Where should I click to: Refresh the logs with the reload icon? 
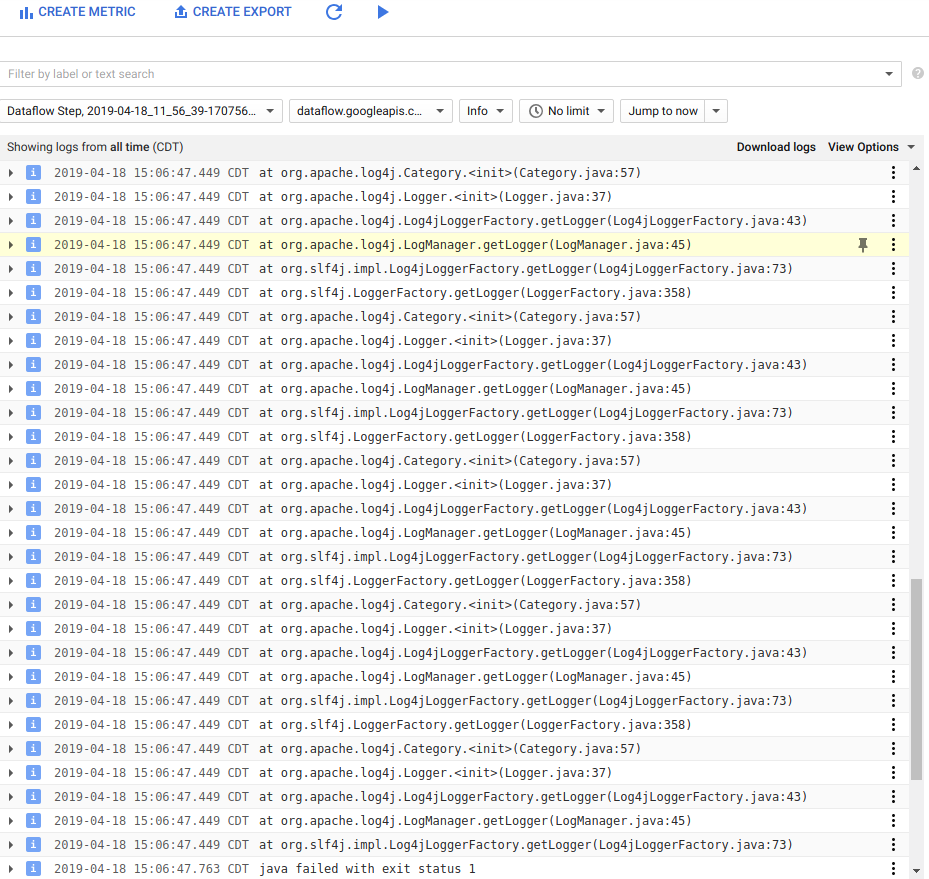pyautogui.click(x=334, y=12)
